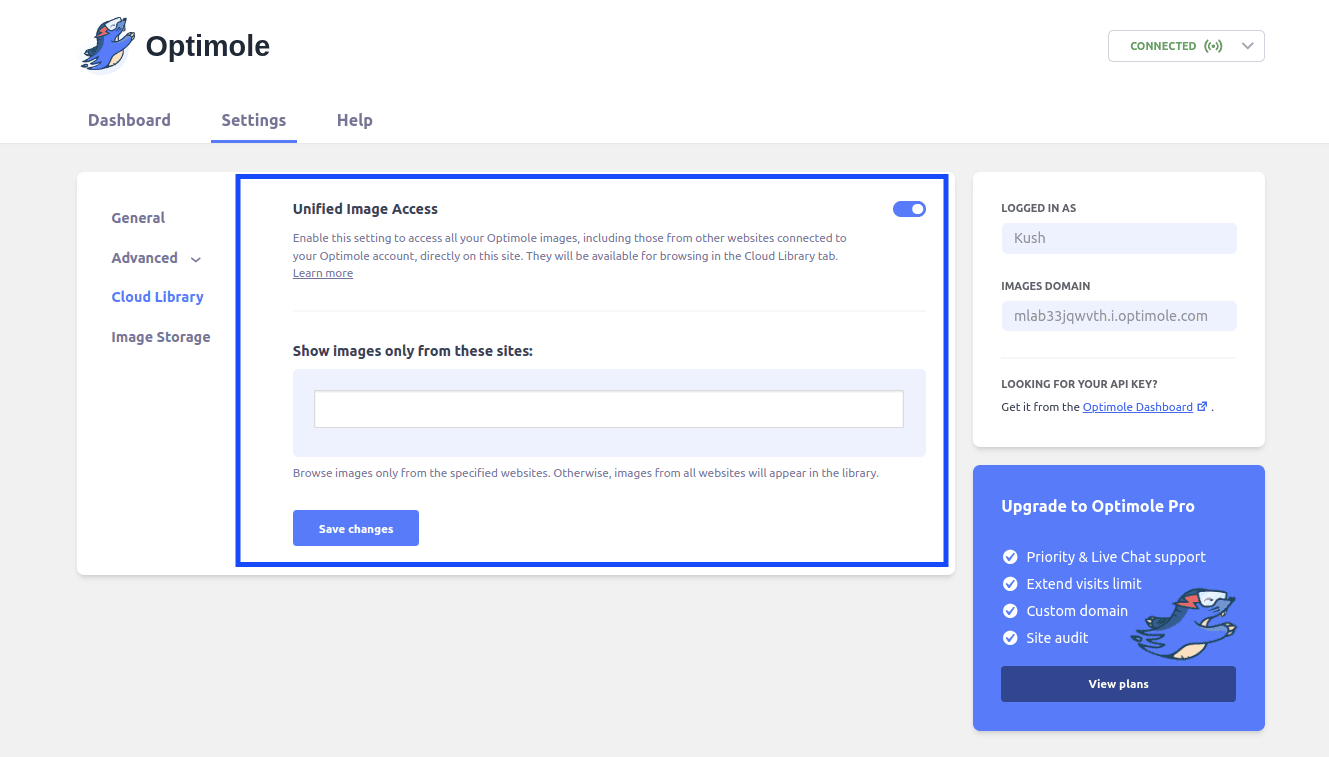Click the checkmark icon beside Extend visits limit
Viewport: 1329px width, 757px height.
coord(1010,584)
